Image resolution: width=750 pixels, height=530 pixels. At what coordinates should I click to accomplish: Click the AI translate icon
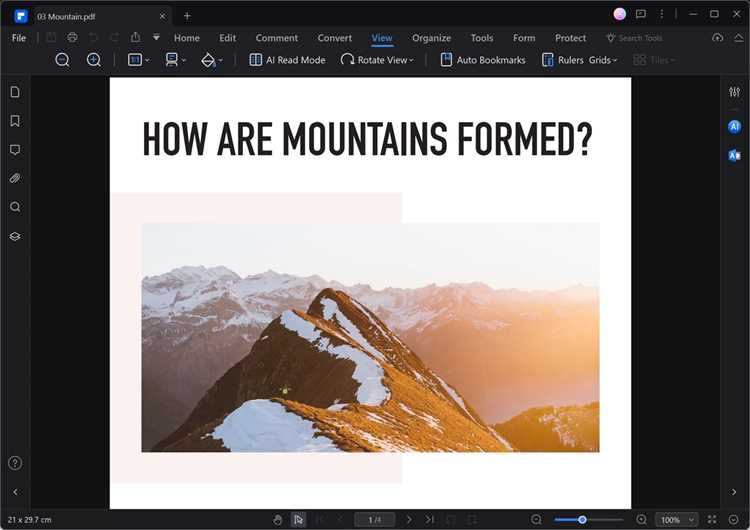click(734, 155)
